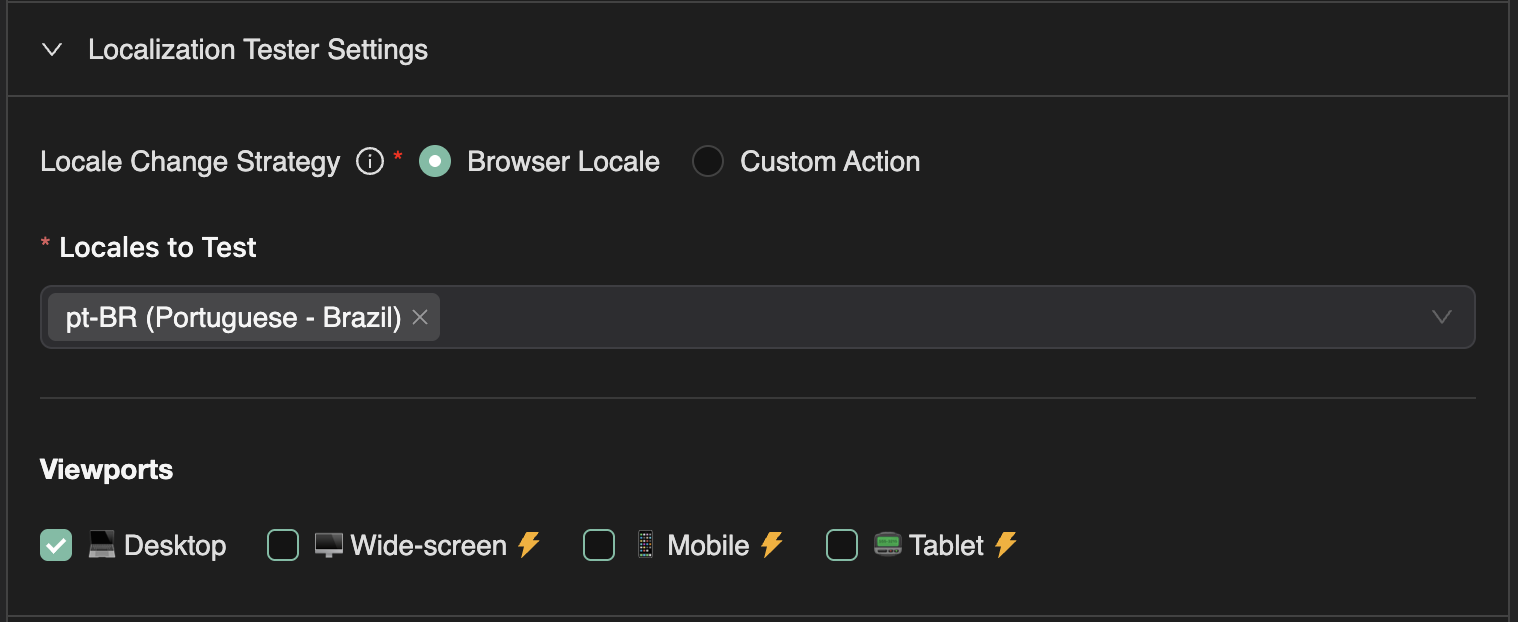Click the pt-BR (Portuguese - Brazil) tag text
This screenshot has height=622, width=1518.
pyautogui.click(x=233, y=317)
